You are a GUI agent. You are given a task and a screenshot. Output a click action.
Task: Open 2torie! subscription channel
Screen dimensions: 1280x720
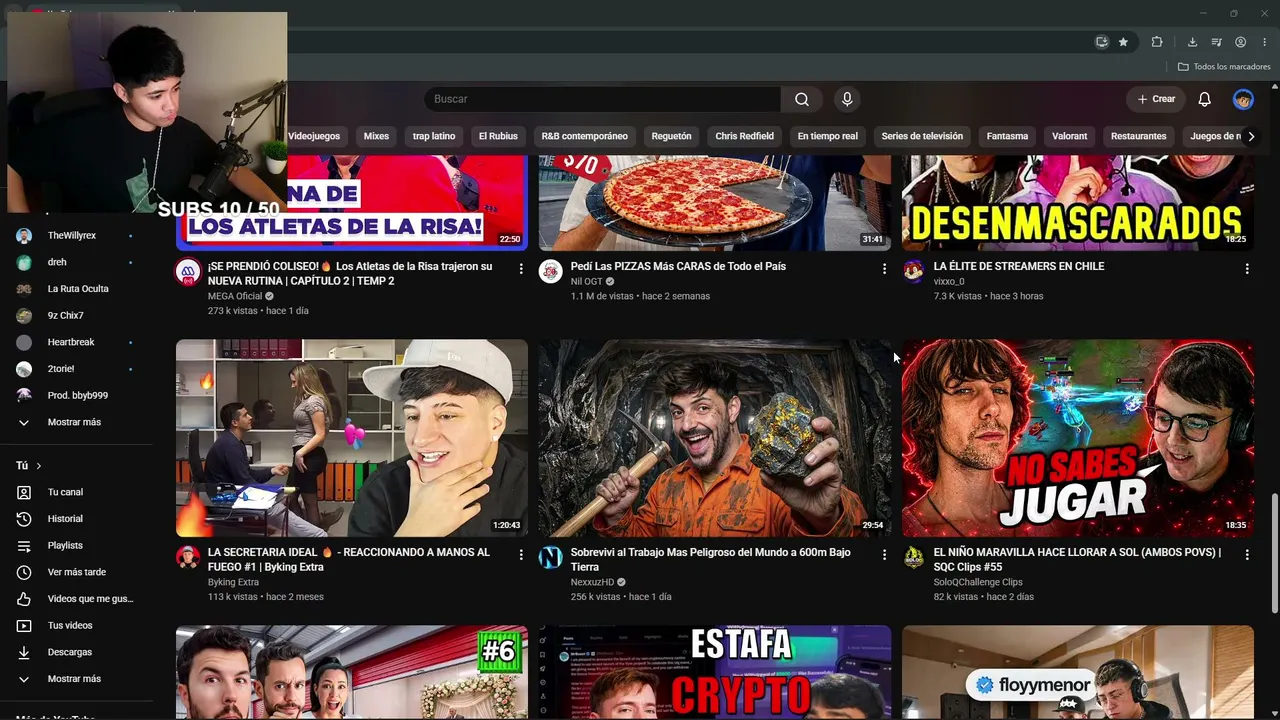(76, 369)
